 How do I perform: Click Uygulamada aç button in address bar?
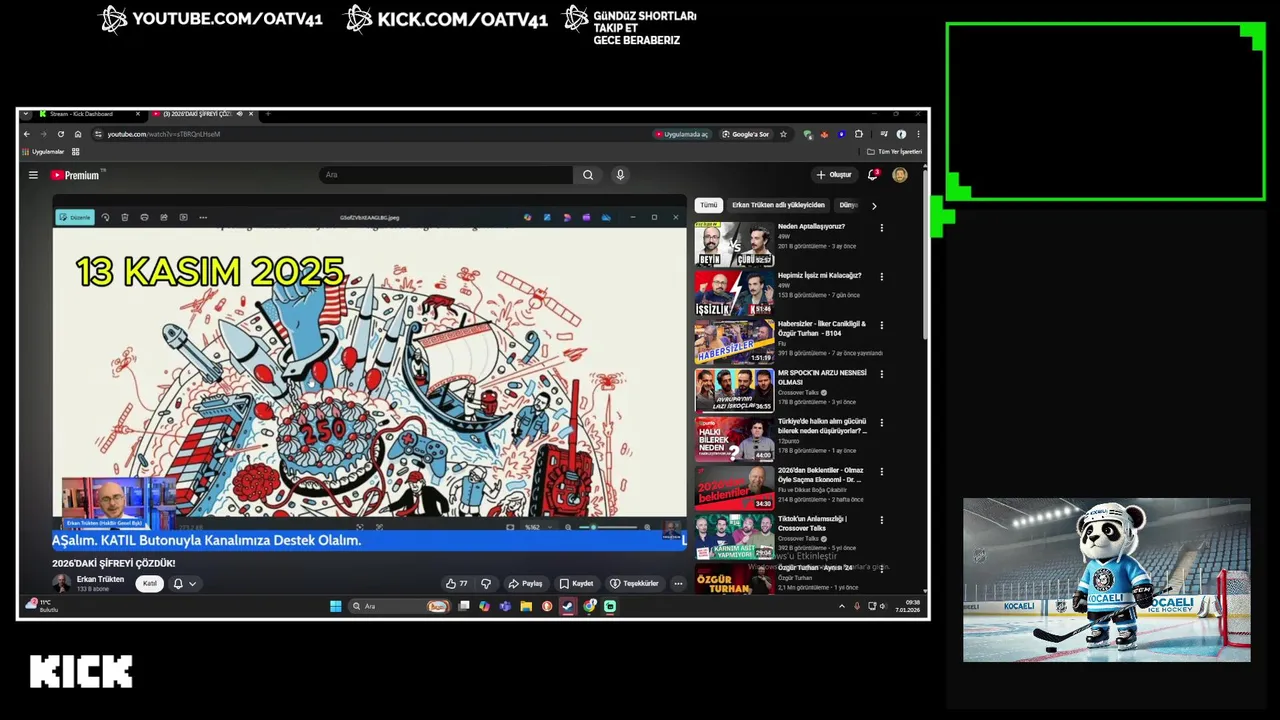click(x=682, y=134)
